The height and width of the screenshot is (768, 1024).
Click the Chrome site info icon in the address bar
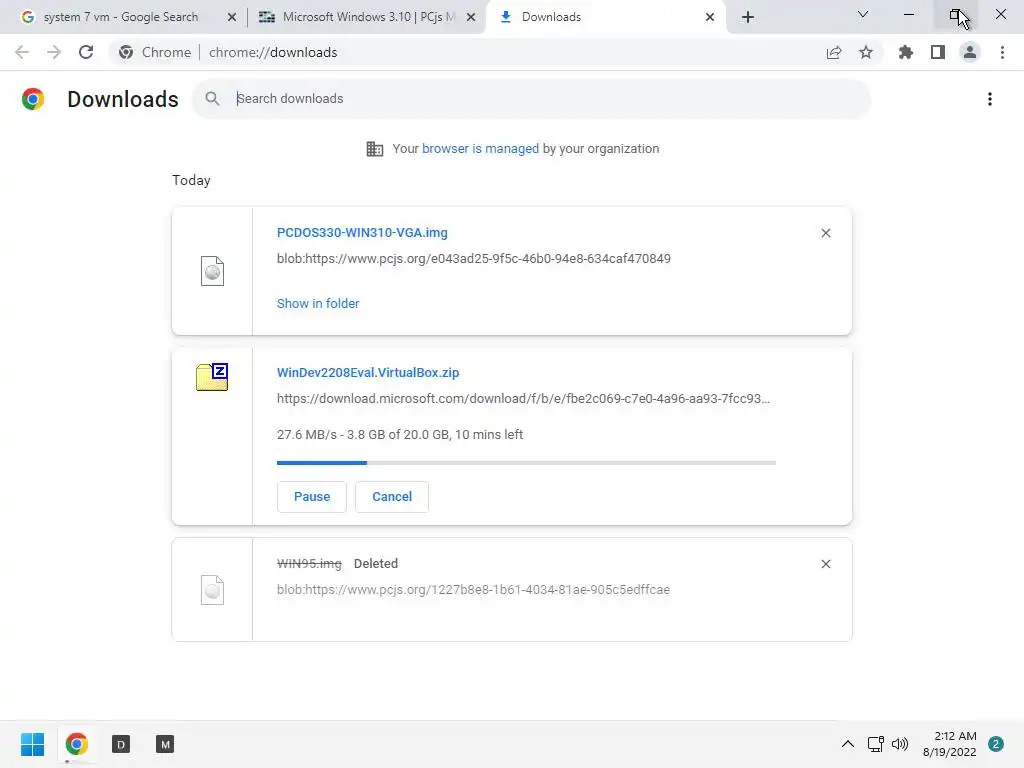point(126,52)
